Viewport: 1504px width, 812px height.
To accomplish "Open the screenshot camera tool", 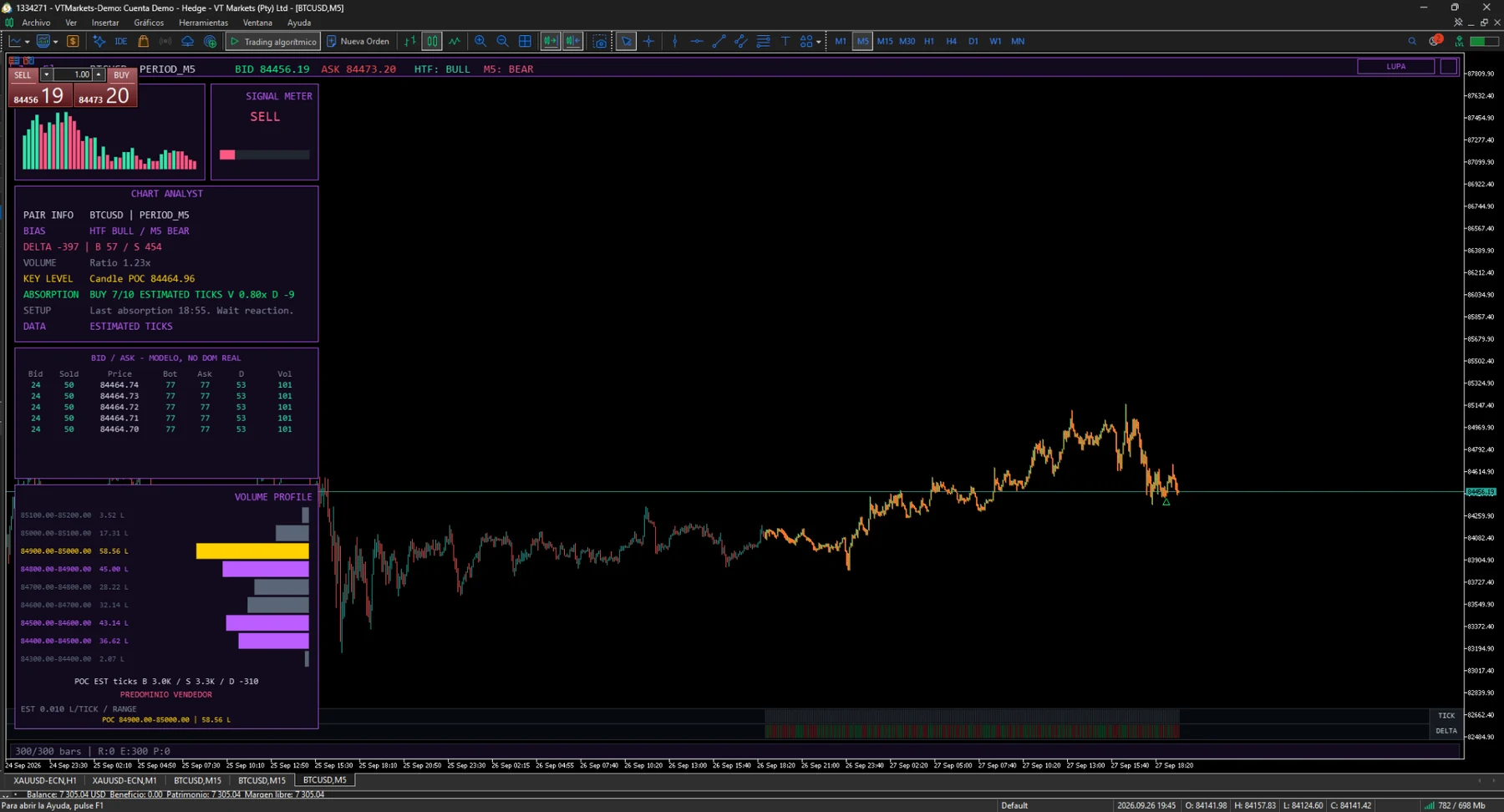I will (600, 41).
